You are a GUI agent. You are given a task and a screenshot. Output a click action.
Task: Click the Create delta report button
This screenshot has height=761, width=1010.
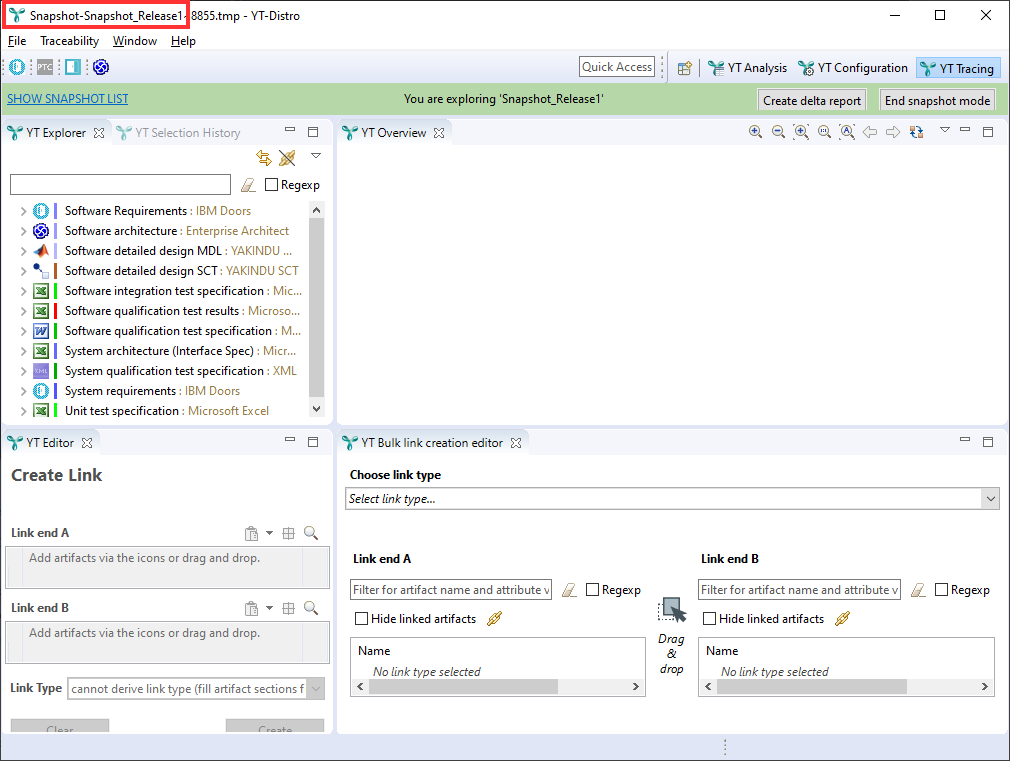pos(812,101)
